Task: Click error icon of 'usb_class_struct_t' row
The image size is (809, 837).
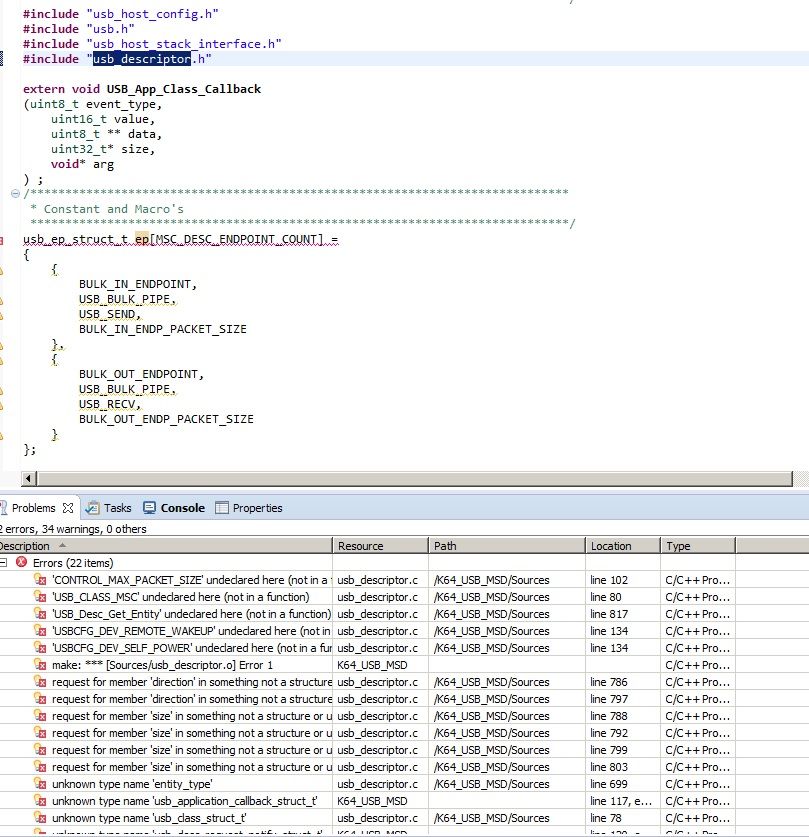Action: pyautogui.click(x=40, y=818)
